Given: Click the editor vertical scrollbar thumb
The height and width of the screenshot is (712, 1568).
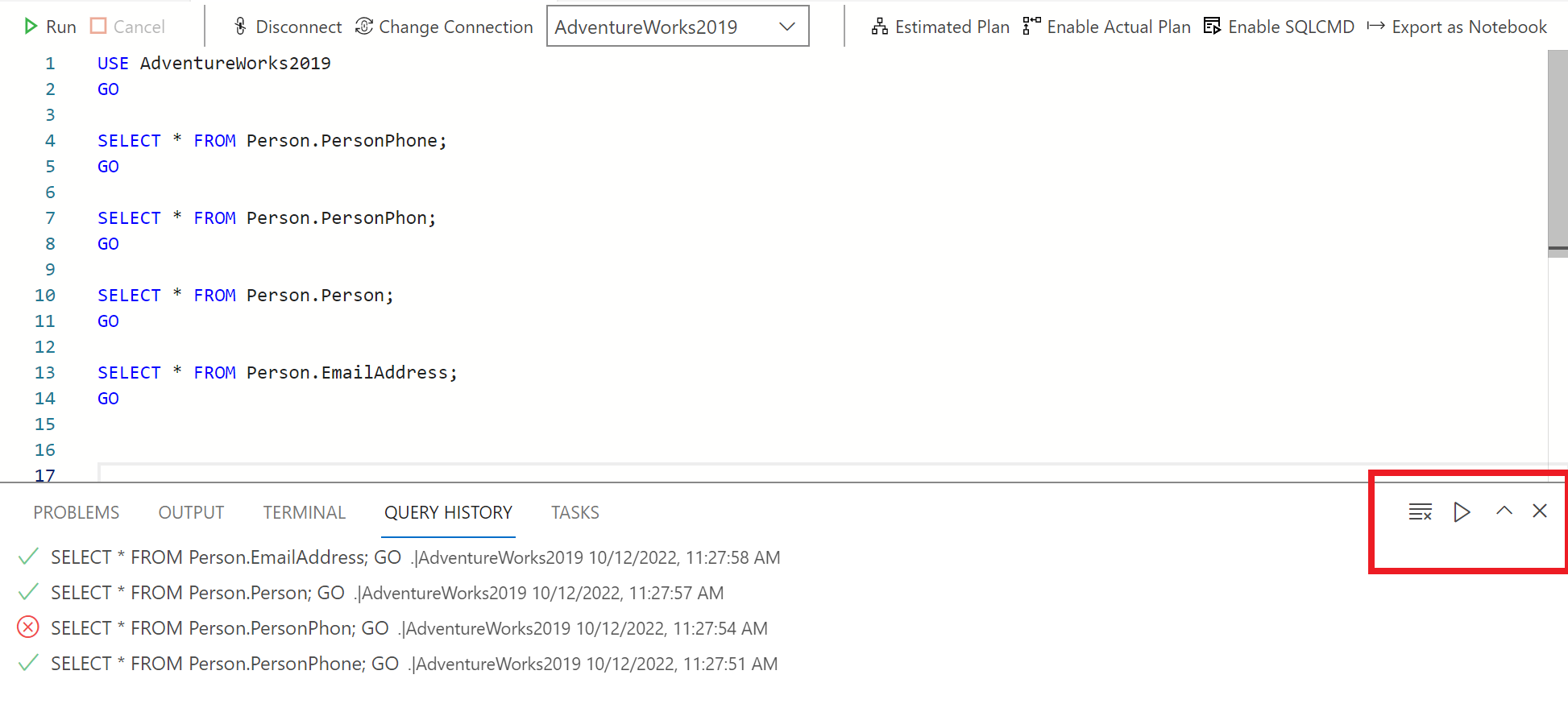Looking at the screenshot, I should 1557,153.
